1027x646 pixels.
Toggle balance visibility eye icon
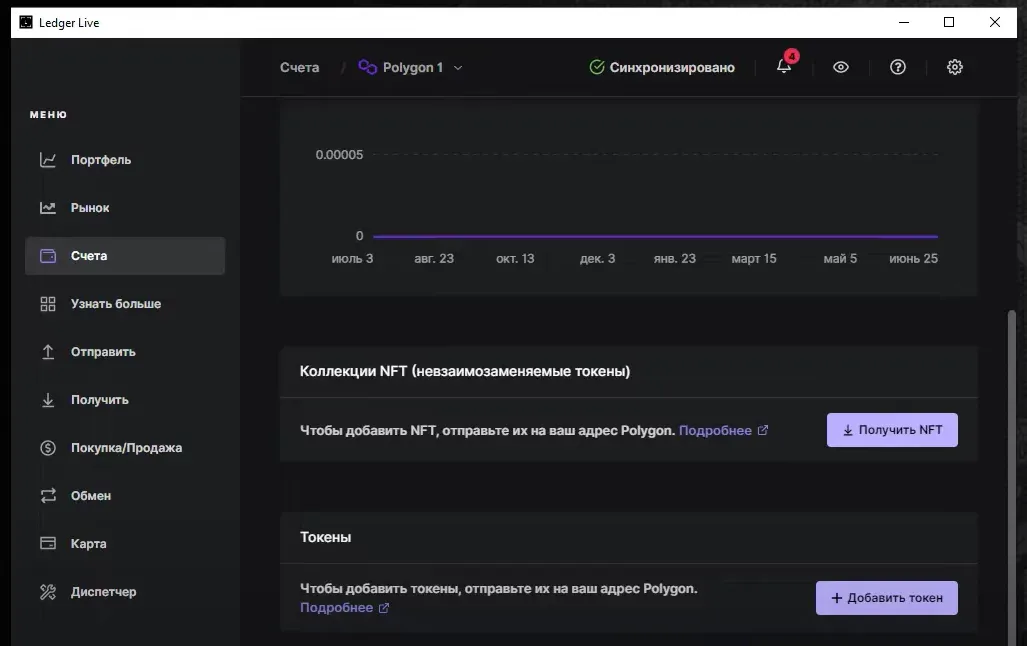tap(841, 67)
